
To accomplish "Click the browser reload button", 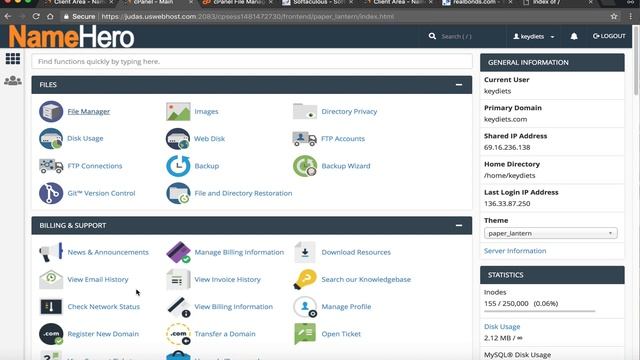I will click(36, 17).
